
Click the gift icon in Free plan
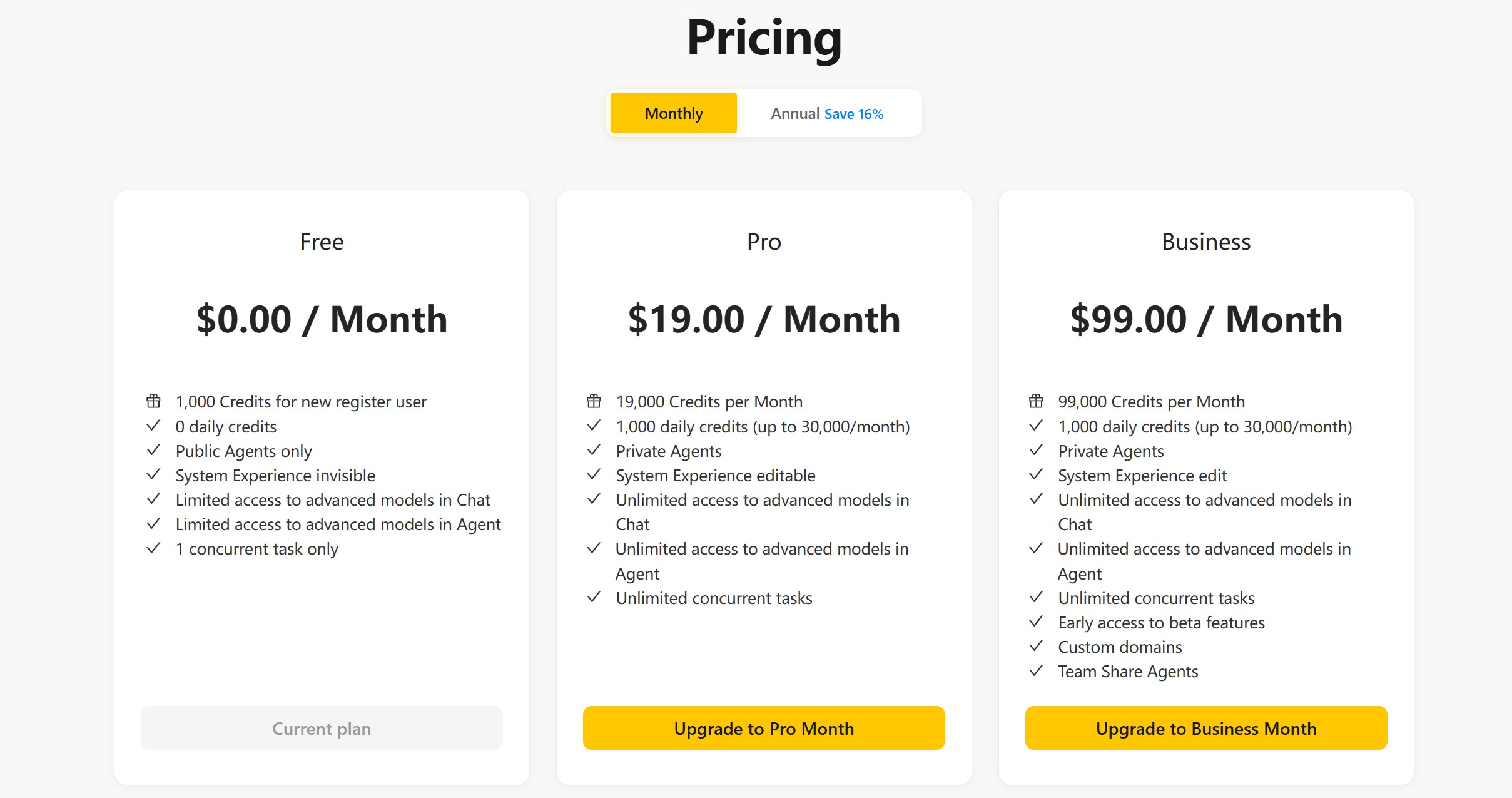click(x=153, y=401)
